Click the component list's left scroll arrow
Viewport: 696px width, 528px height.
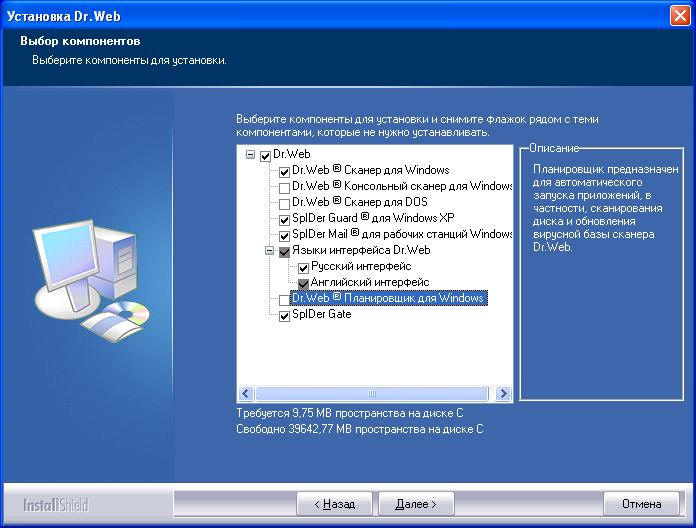pos(246,394)
